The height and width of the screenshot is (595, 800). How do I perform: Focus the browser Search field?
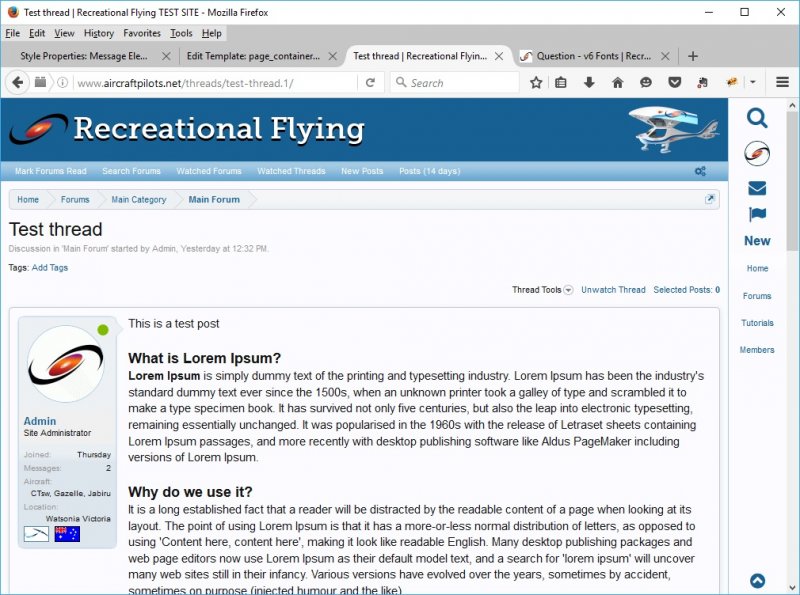[x=455, y=82]
